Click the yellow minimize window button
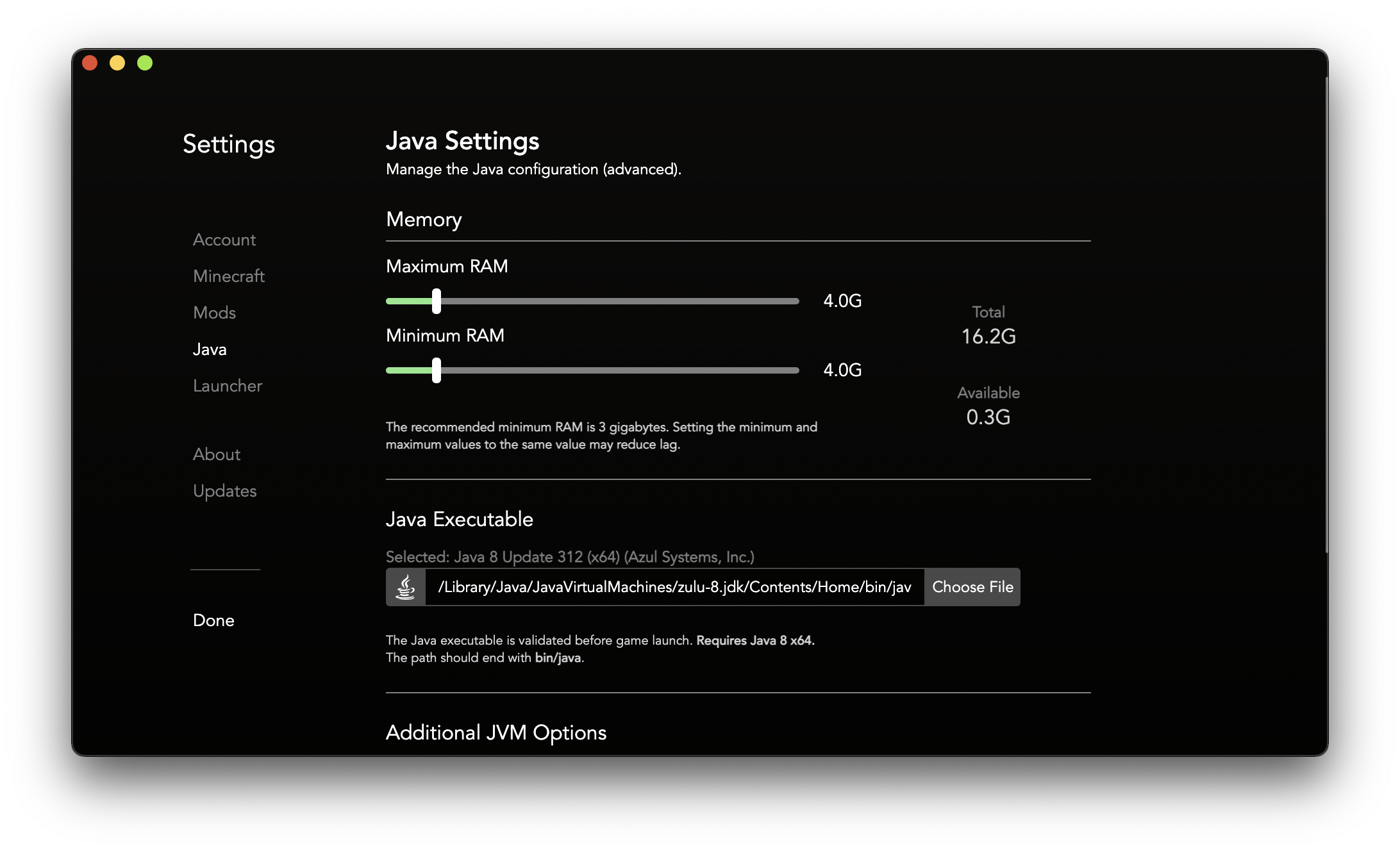Viewport: 1400px width, 851px height. point(117,63)
